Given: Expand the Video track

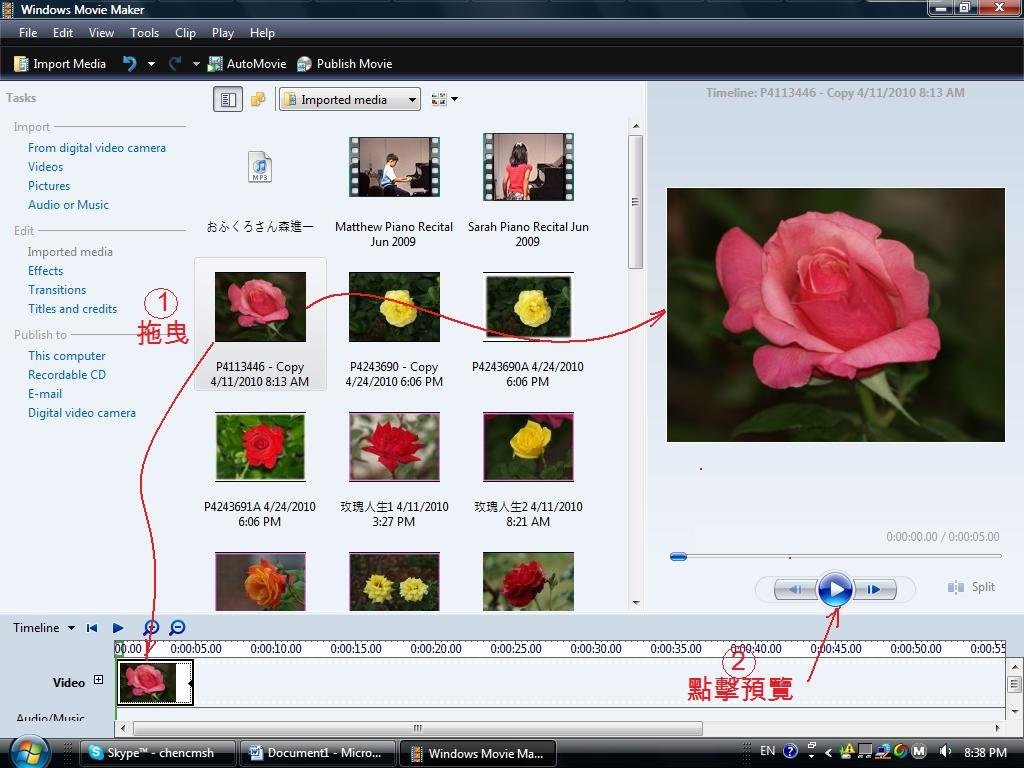Looking at the screenshot, I should pos(99,679).
